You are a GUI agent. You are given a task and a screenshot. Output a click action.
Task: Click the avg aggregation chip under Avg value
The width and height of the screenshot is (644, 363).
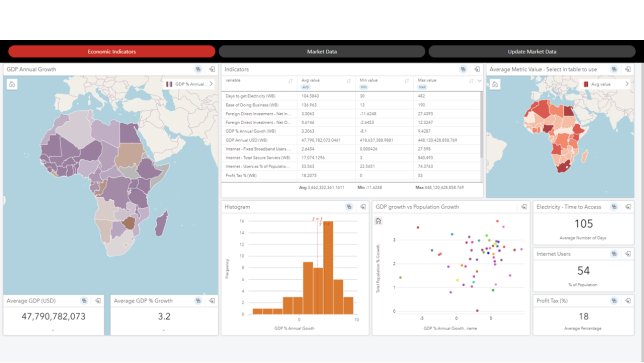point(305,87)
